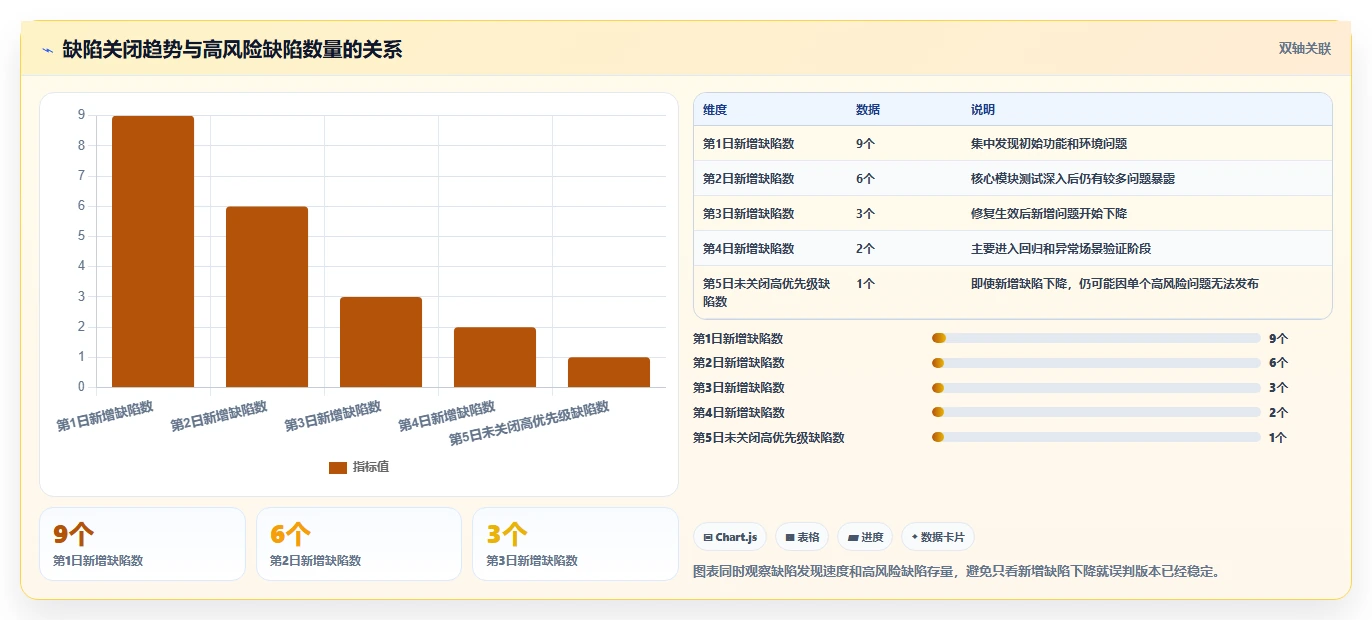Click the 指标值 legend label
The width and height of the screenshot is (1372, 620).
(371, 467)
